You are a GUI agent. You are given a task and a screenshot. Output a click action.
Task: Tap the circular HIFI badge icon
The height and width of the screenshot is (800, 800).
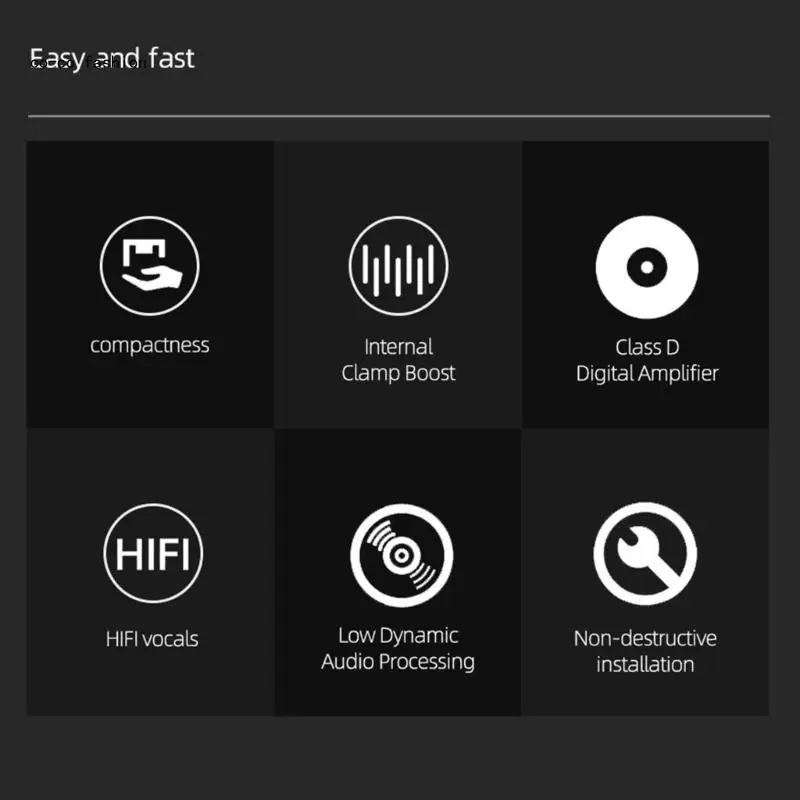(x=153, y=553)
